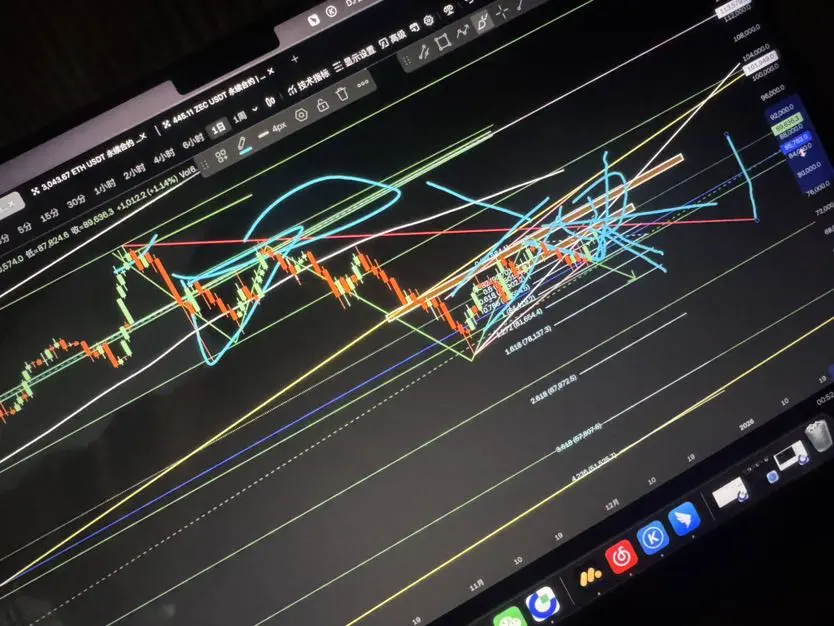Open chart settings gear in top toolbar
Screen dimensions: 834x626
[x=429, y=21]
